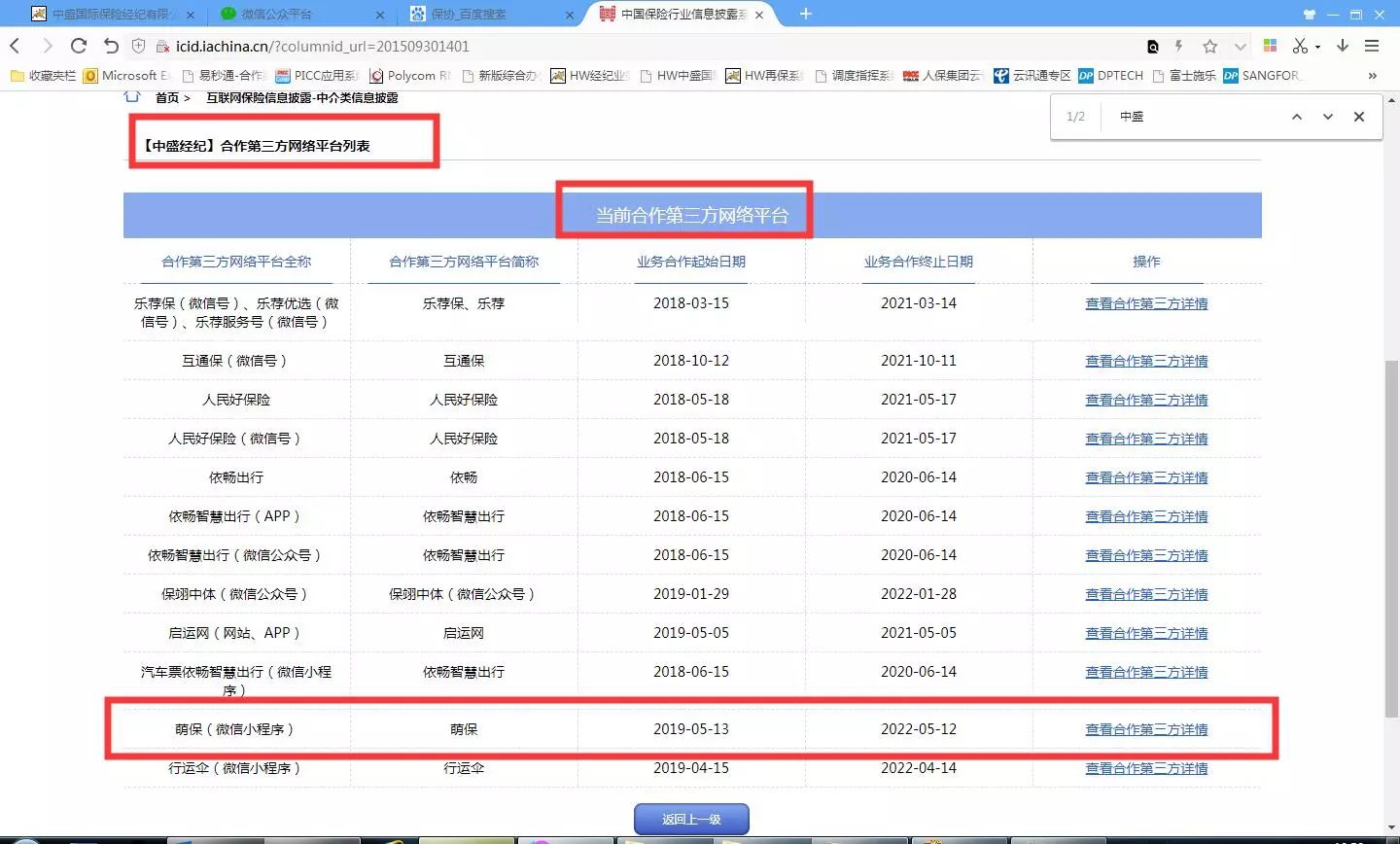Open the colorful apps grid icon
The height and width of the screenshot is (844, 1400).
[1270, 46]
